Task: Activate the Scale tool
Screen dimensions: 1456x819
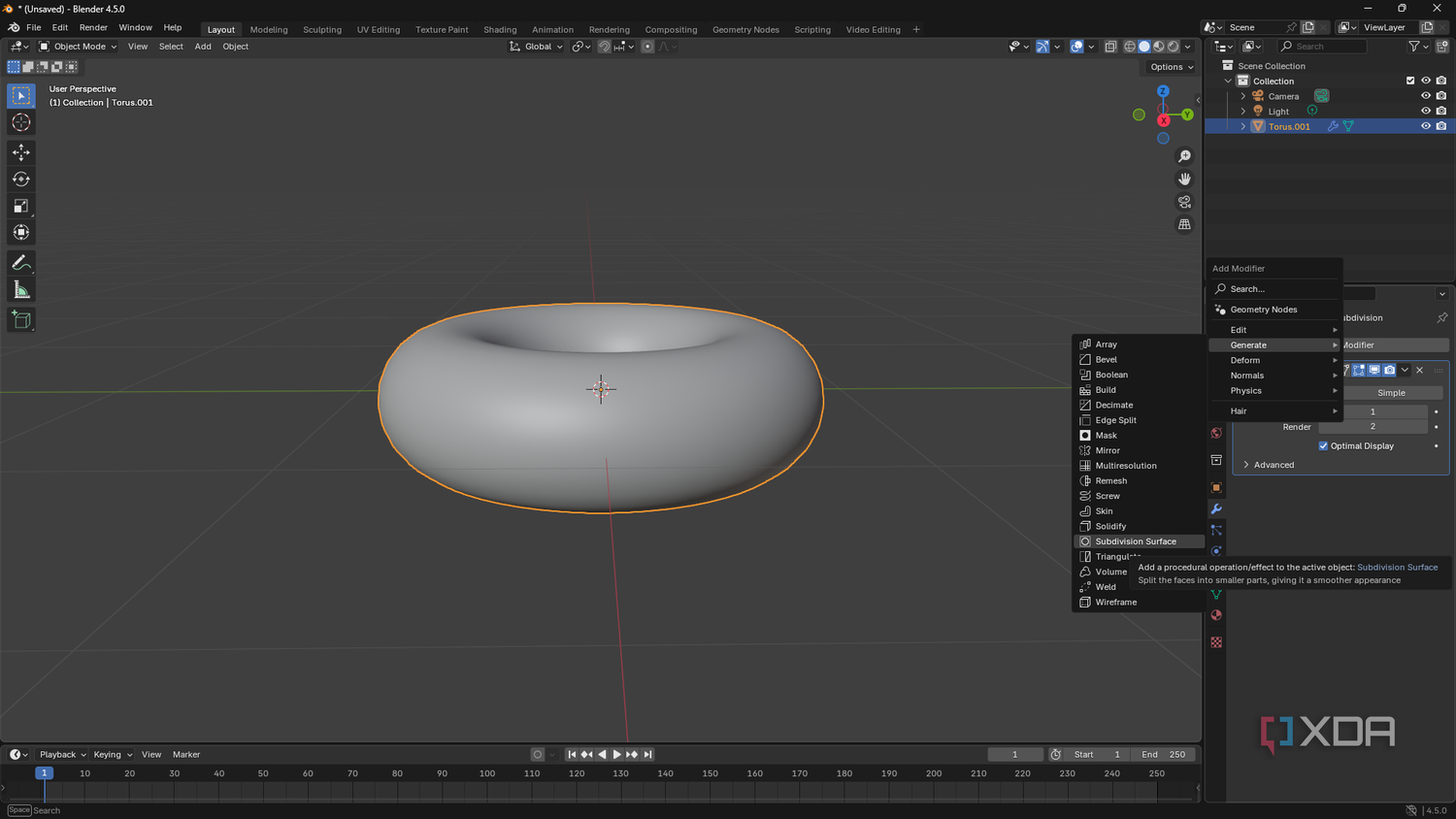Action: (x=21, y=206)
